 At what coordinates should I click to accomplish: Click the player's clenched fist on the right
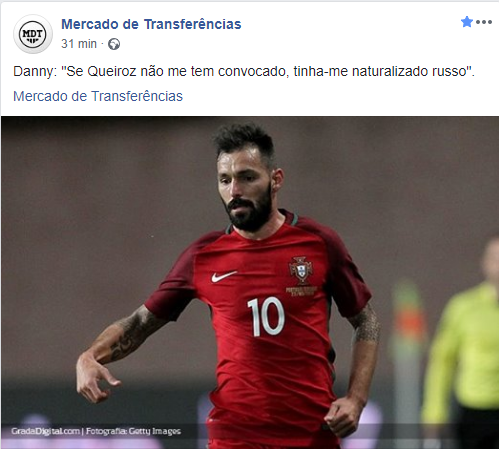[342, 416]
